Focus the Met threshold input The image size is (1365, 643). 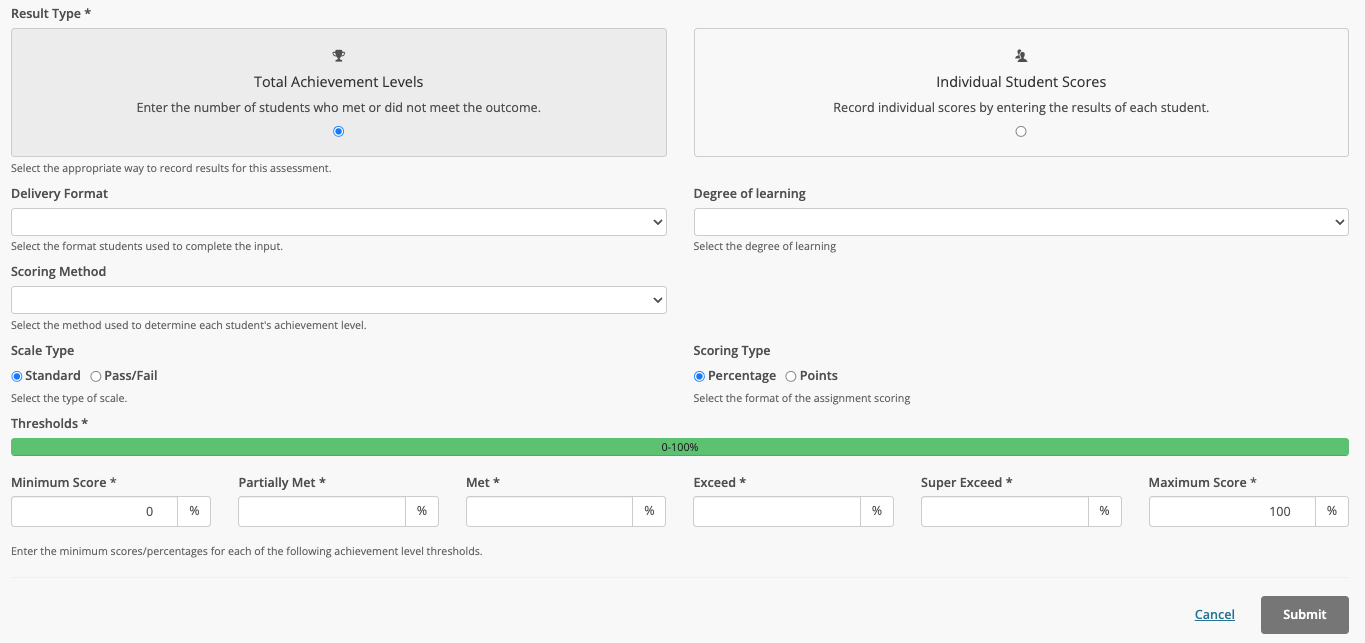pos(549,511)
